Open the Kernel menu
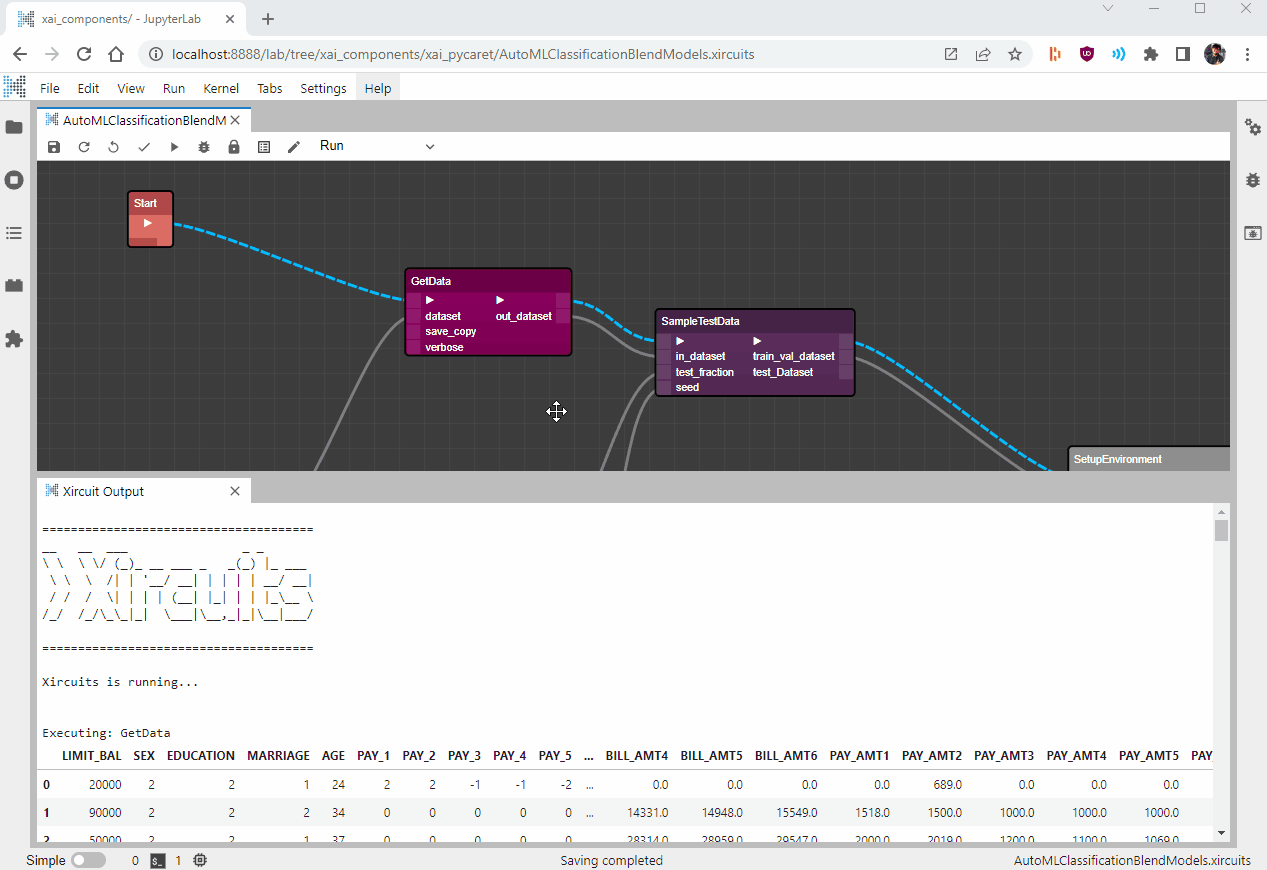Image resolution: width=1267 pixels, height=870 pixels. click(221, 88)
